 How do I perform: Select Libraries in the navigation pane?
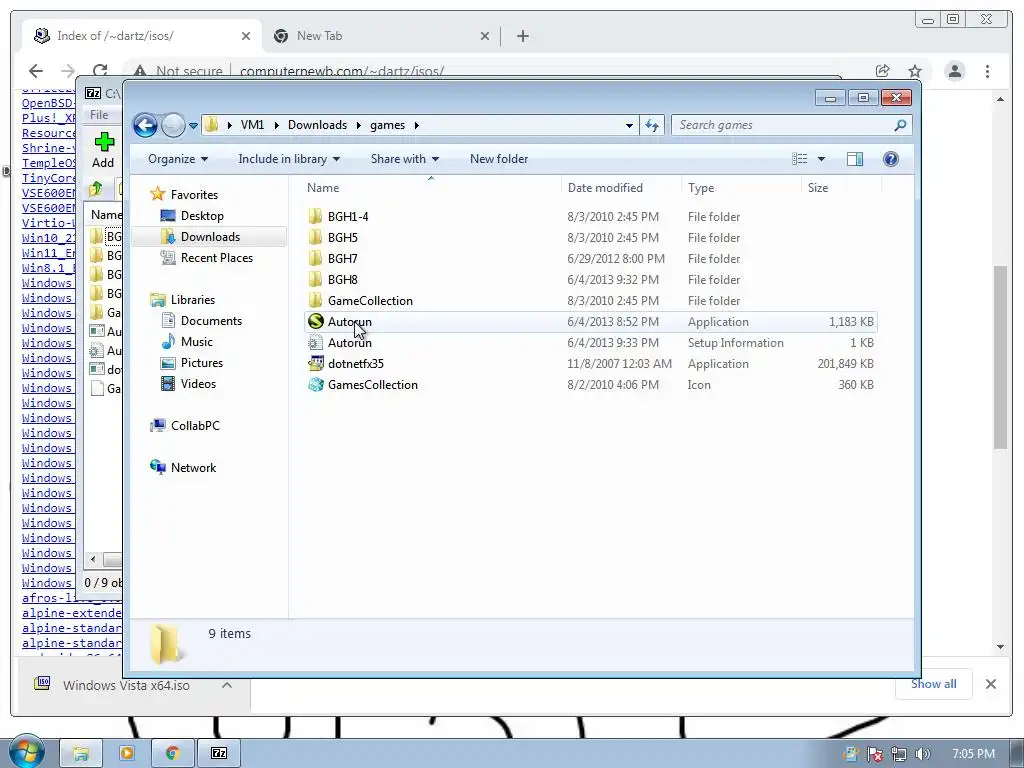coord(193,300)
